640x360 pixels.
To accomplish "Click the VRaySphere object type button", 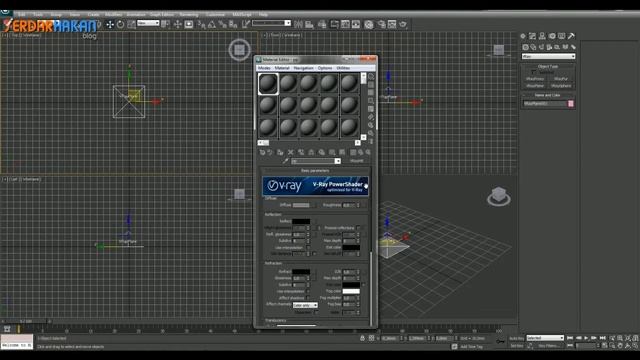I will [561, 86].
